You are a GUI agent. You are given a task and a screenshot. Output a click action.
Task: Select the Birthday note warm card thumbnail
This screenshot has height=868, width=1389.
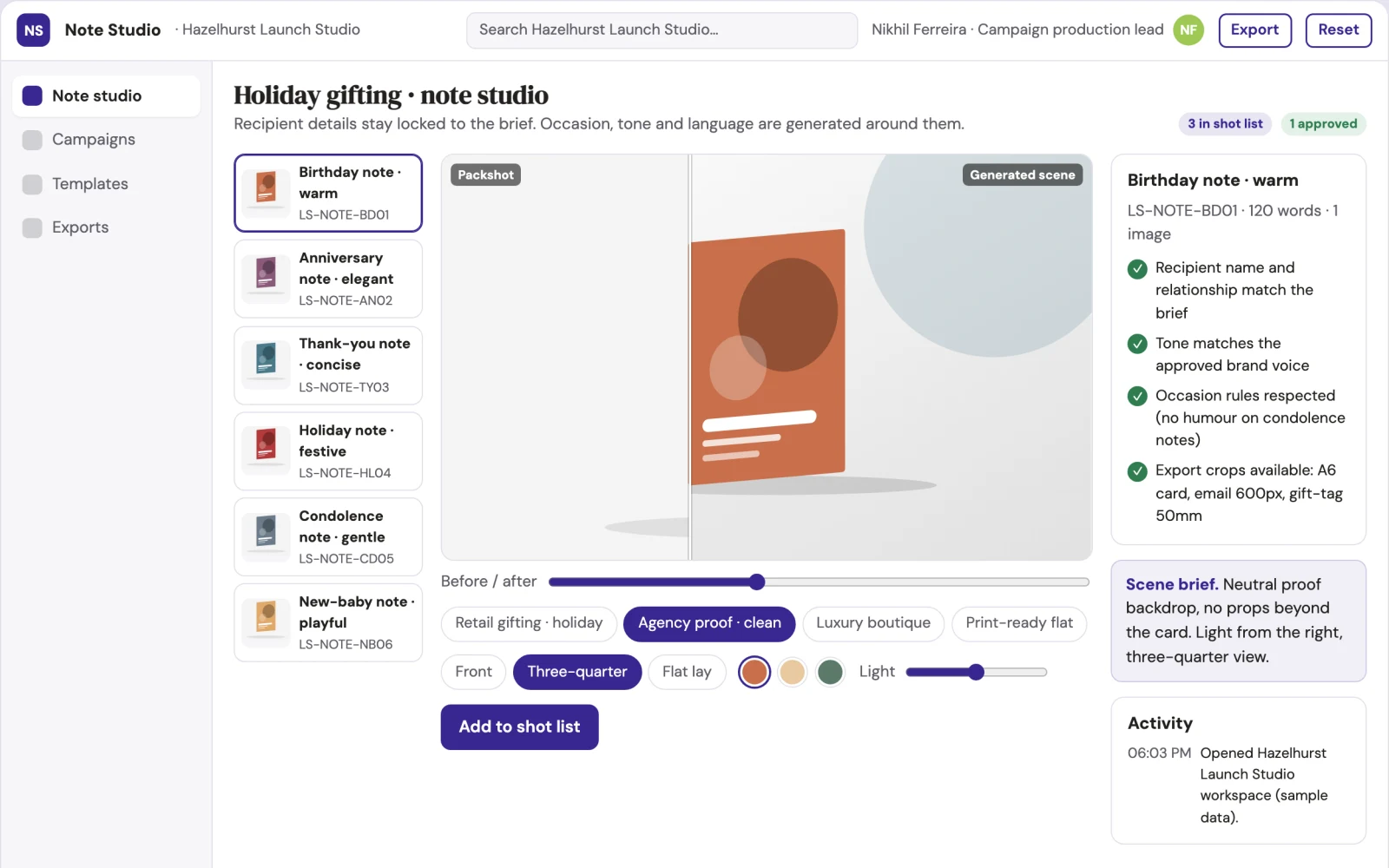tap(267, 193)
